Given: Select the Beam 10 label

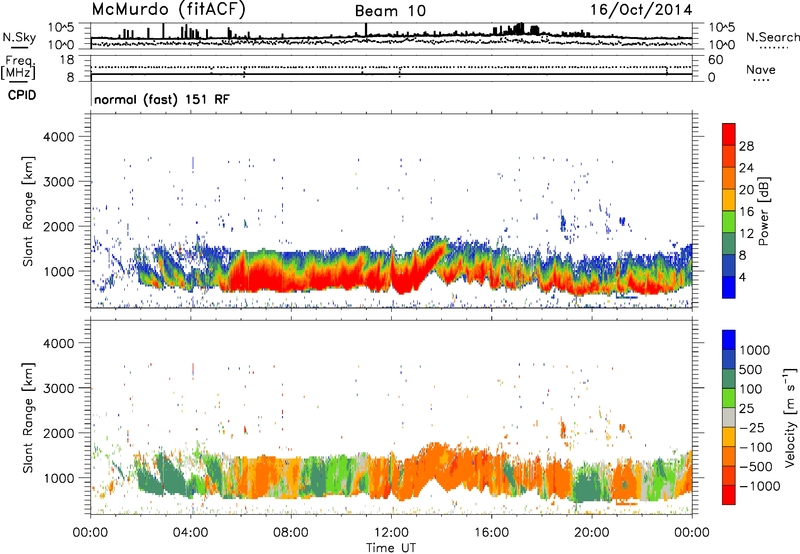Looking at the screenshot, I should click(x=390, y=11).
